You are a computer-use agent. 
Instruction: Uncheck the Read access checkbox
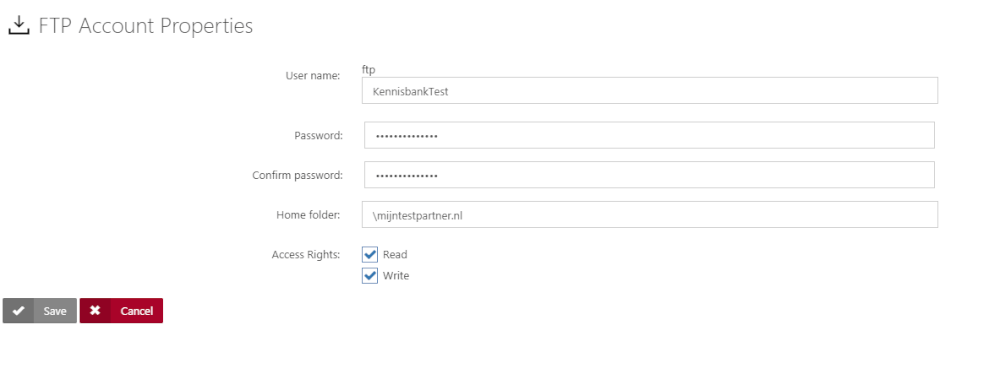tap(370, 255)
